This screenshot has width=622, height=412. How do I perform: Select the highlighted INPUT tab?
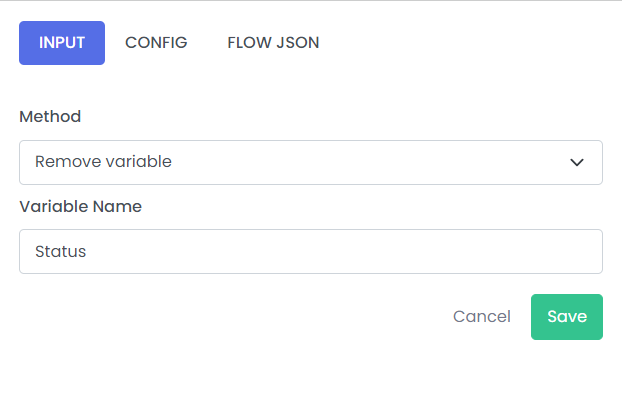62,43
